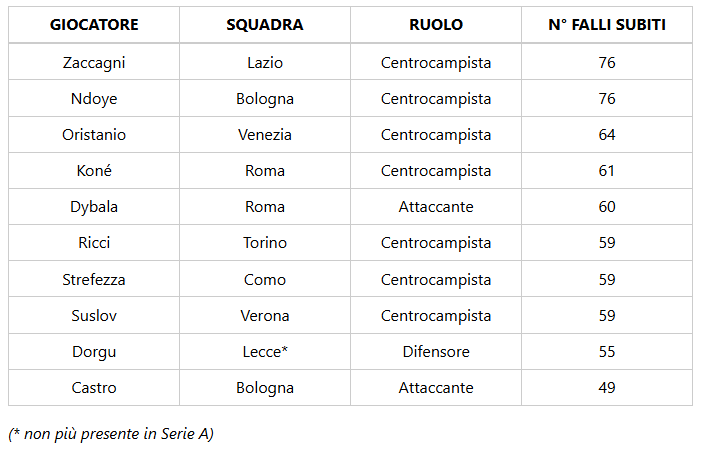Select the value 64 in Oristanio's row
The width and height of the screenshot is (704, 452).
607,135
